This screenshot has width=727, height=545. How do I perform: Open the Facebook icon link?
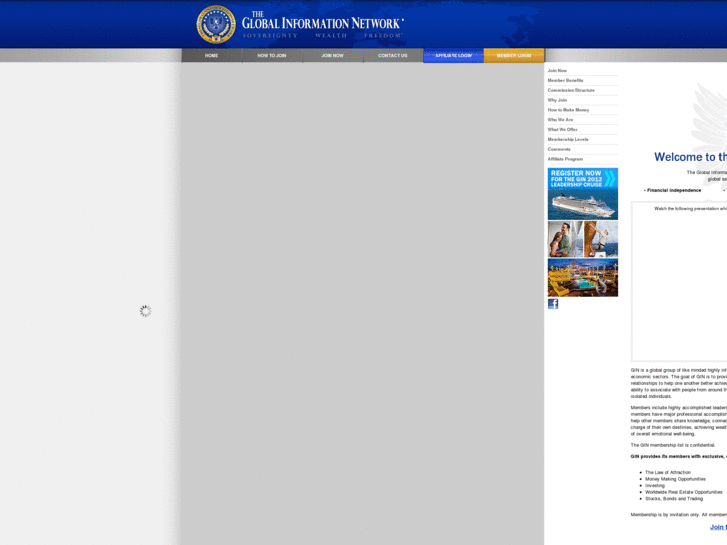[553, 304]
